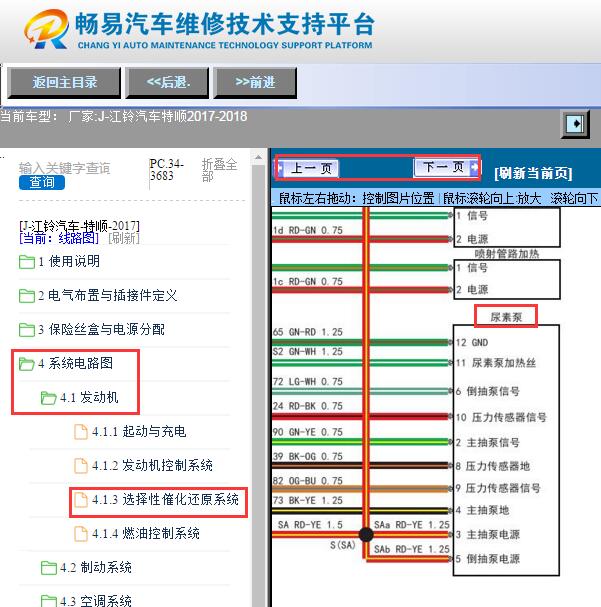The height and width of the screenshot is (607, 601).
Task: Click pin label 8 压力传感器地
Action: (x=493, y=466)
